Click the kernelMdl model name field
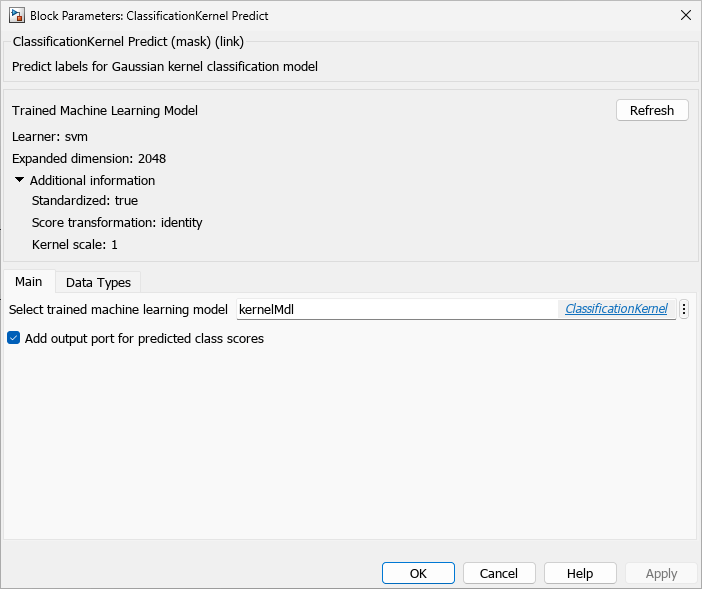Screen dimensions: 702x589 point(395,310)
